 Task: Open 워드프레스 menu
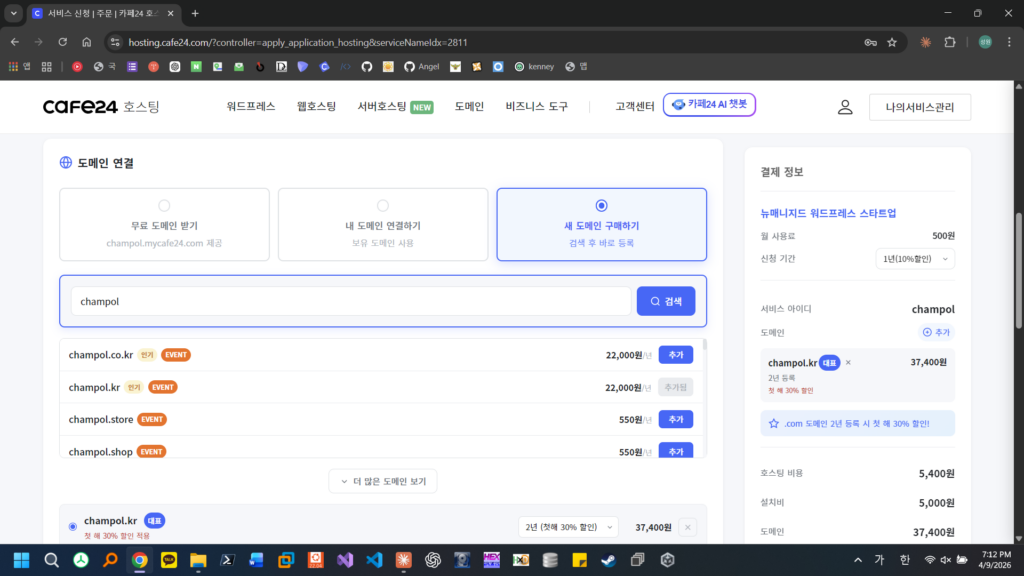(251, 106)
